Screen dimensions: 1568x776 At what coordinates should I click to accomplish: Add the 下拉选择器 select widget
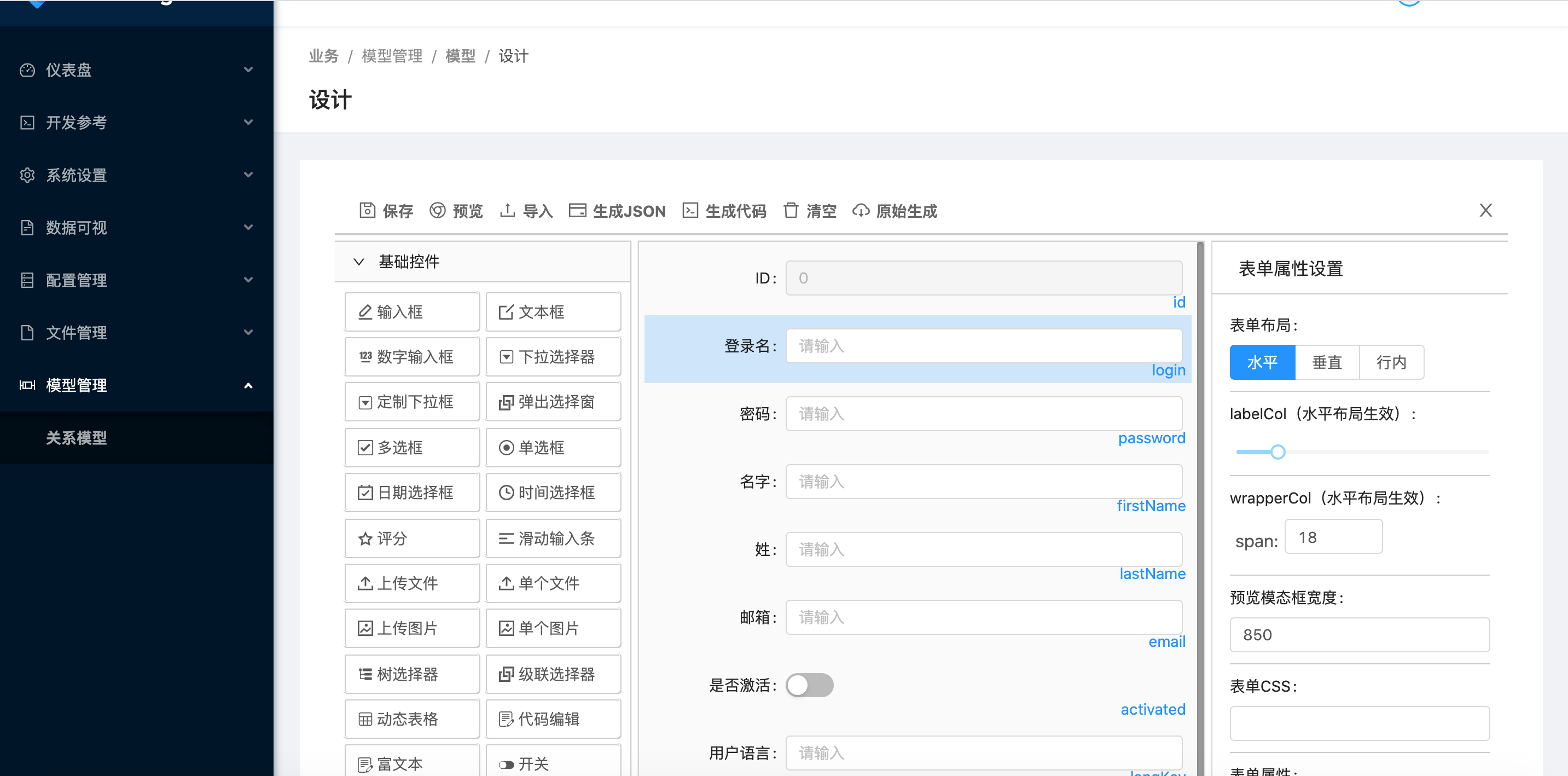coord(553,357)
